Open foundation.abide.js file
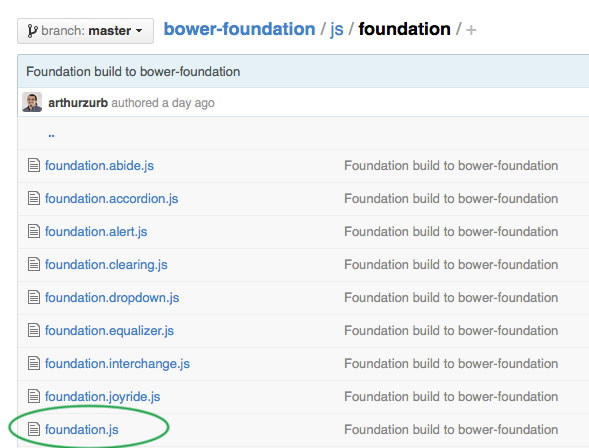This screenshot has height=448, width=589. point(99,166)
